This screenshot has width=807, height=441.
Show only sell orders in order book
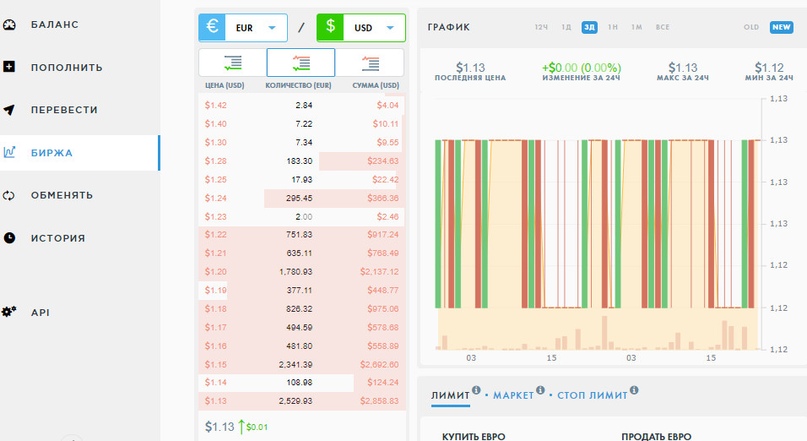pyautogui.click(x=370, y=63)
